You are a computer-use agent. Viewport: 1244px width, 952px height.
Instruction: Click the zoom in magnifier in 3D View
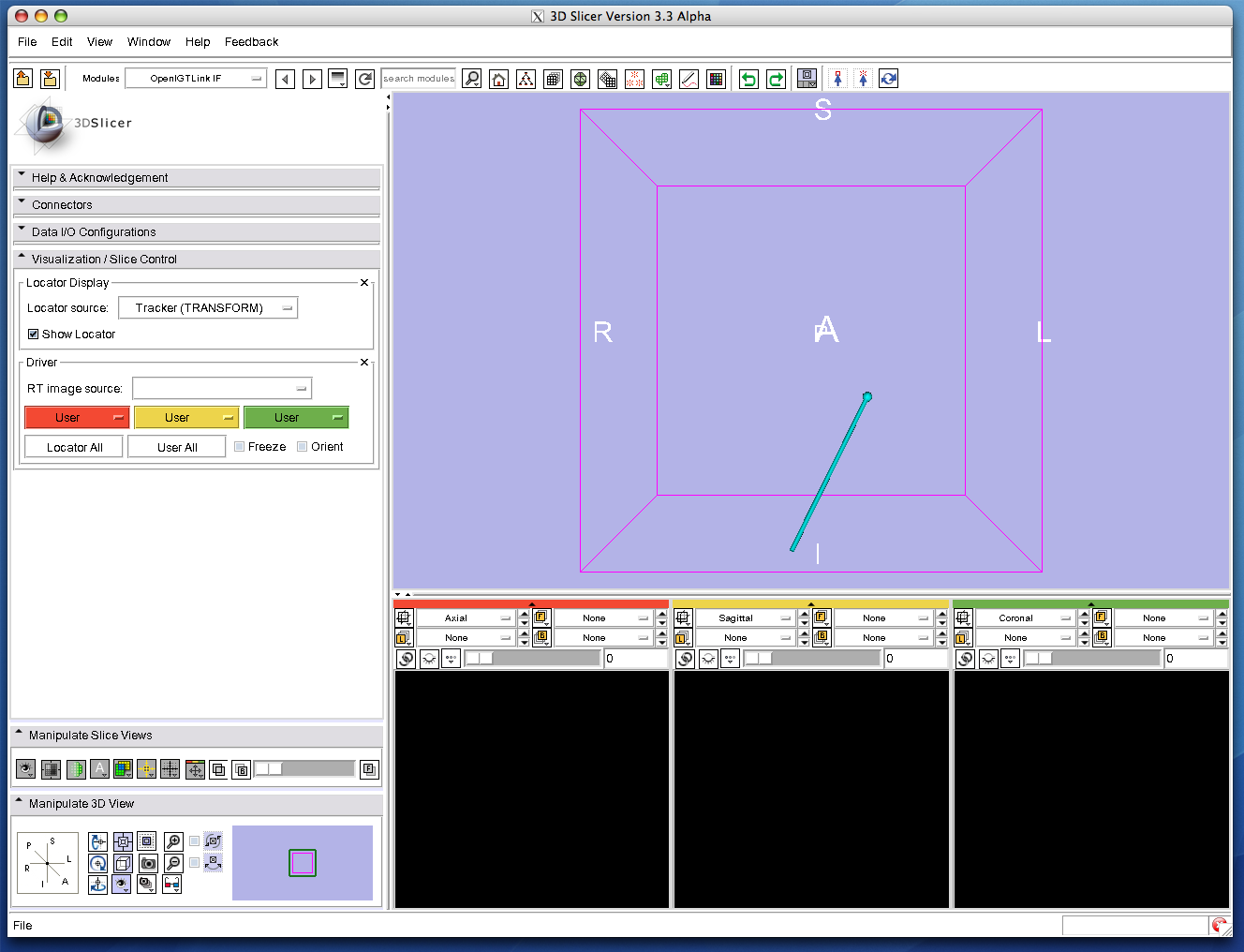(173, 841)
